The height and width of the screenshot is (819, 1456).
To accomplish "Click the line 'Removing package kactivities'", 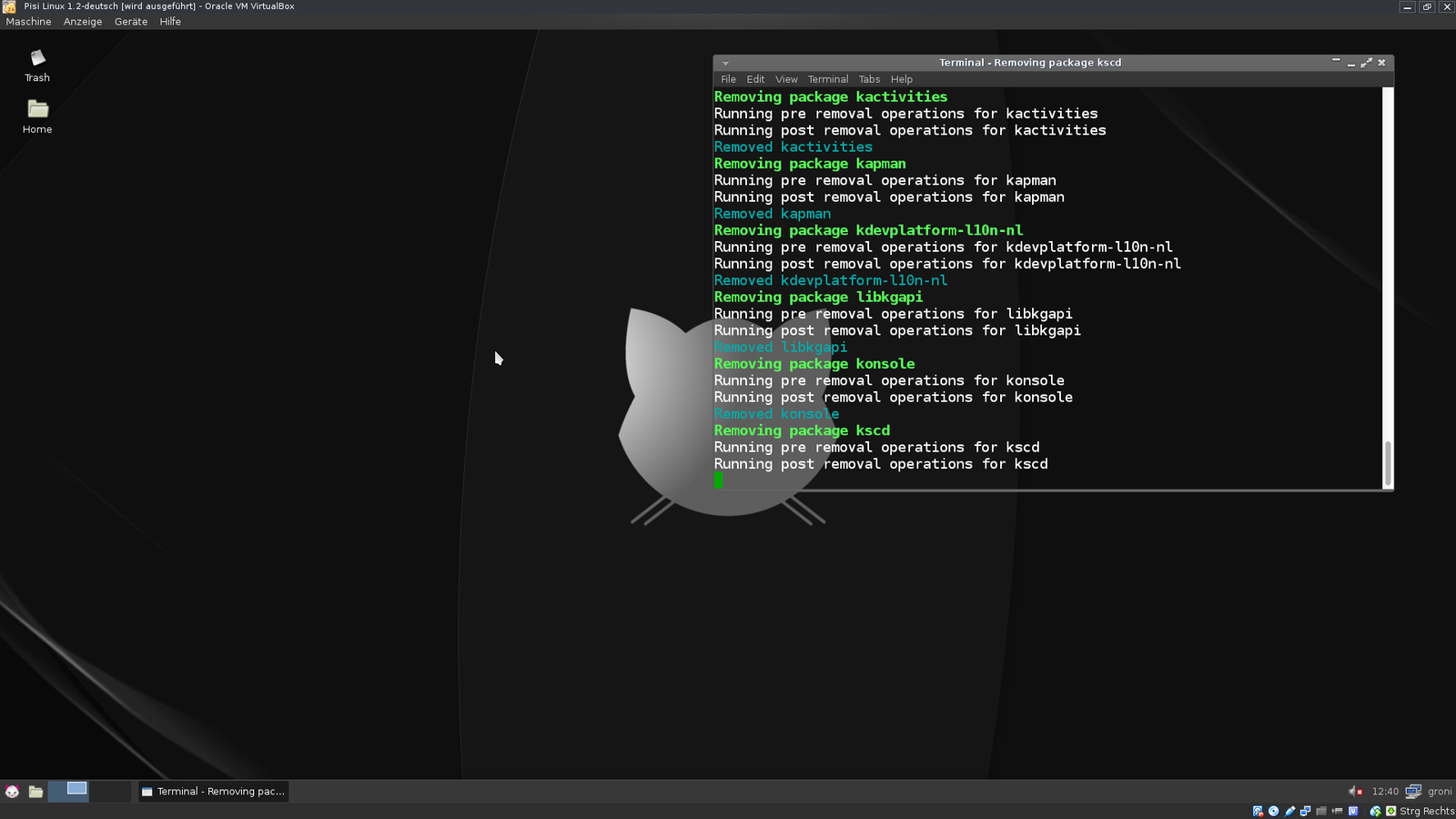I will tap(831, 96).
